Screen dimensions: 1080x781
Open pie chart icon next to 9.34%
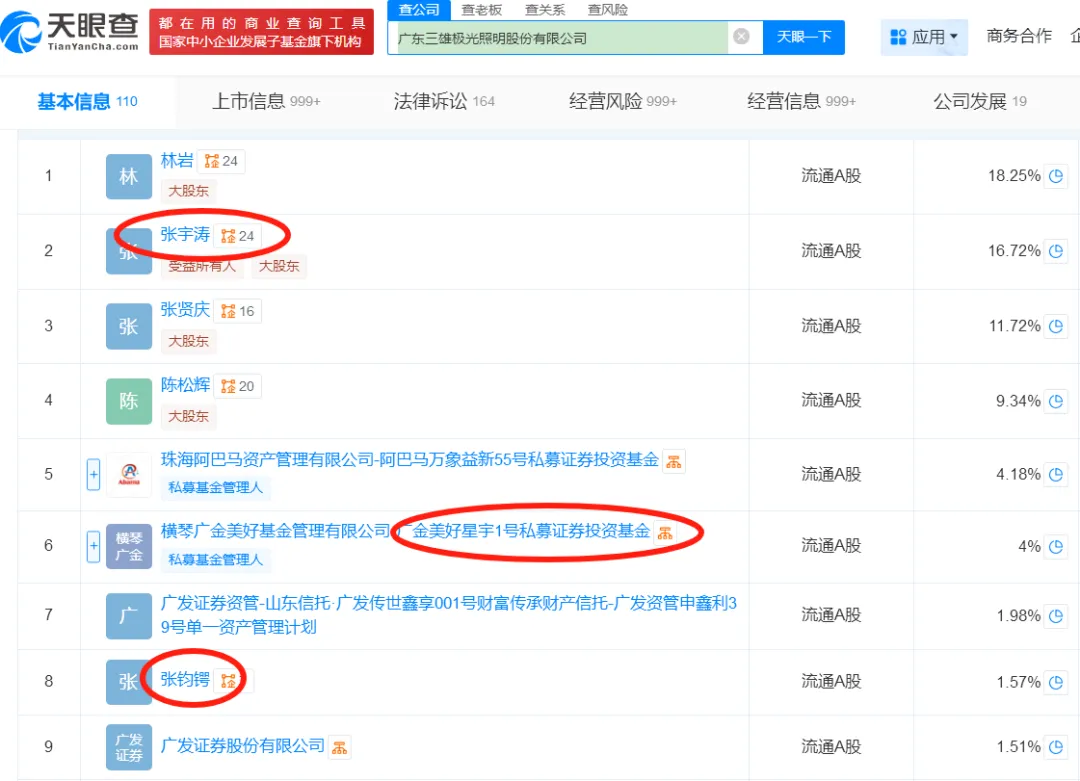click(x=1056, y=401)
